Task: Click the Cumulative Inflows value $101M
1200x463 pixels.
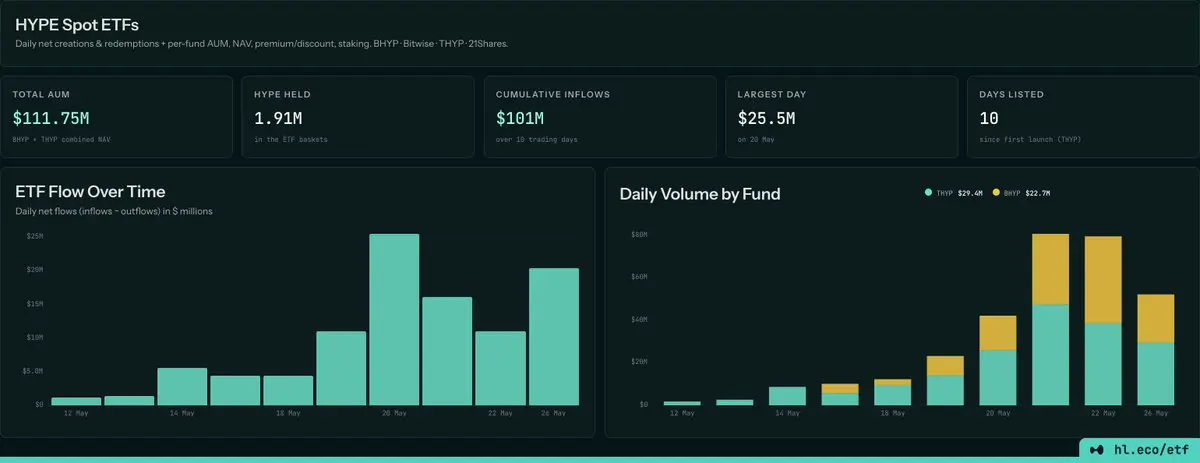Action: point(520,118)
